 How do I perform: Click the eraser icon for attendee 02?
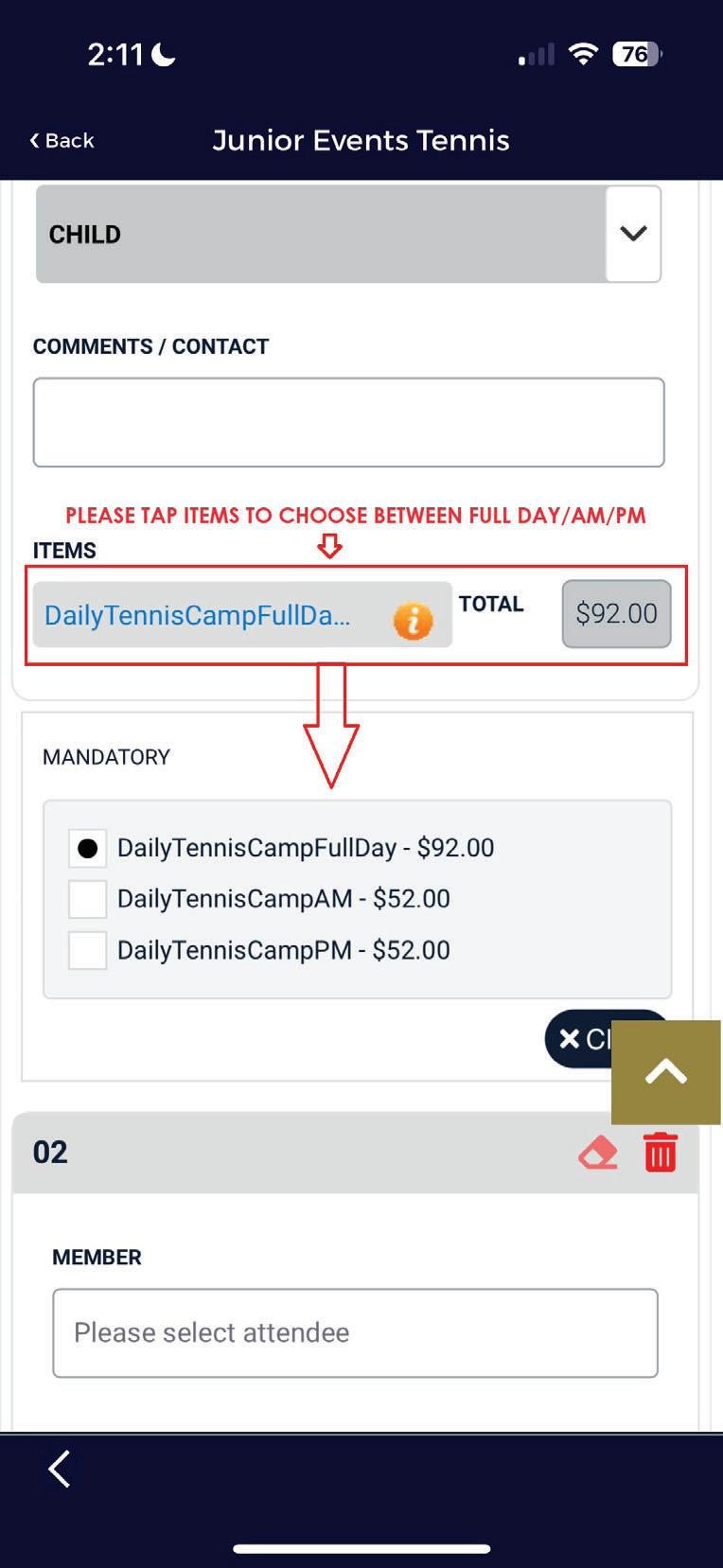(x=598, y=1153)
